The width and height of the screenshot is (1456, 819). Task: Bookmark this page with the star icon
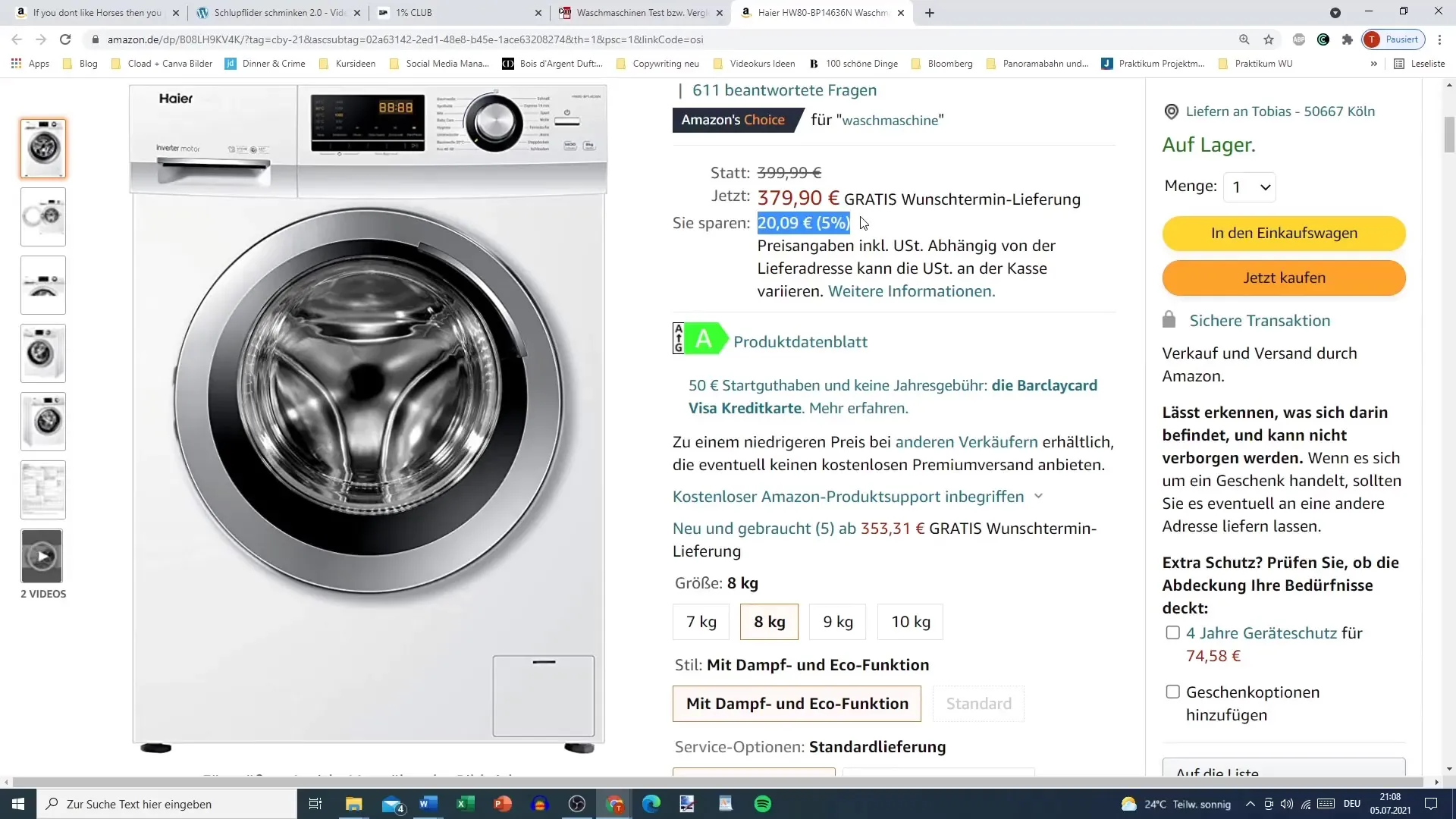coord(1269,39)
